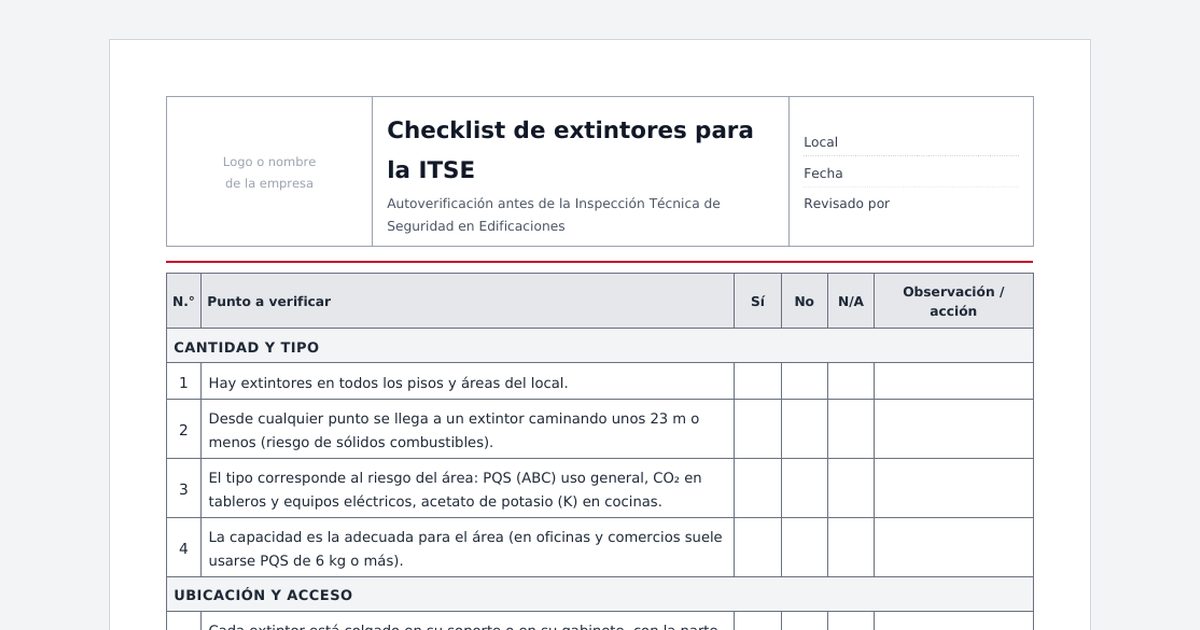
Task: Click observation cell for item 3
Action: [x=954, y=489]
